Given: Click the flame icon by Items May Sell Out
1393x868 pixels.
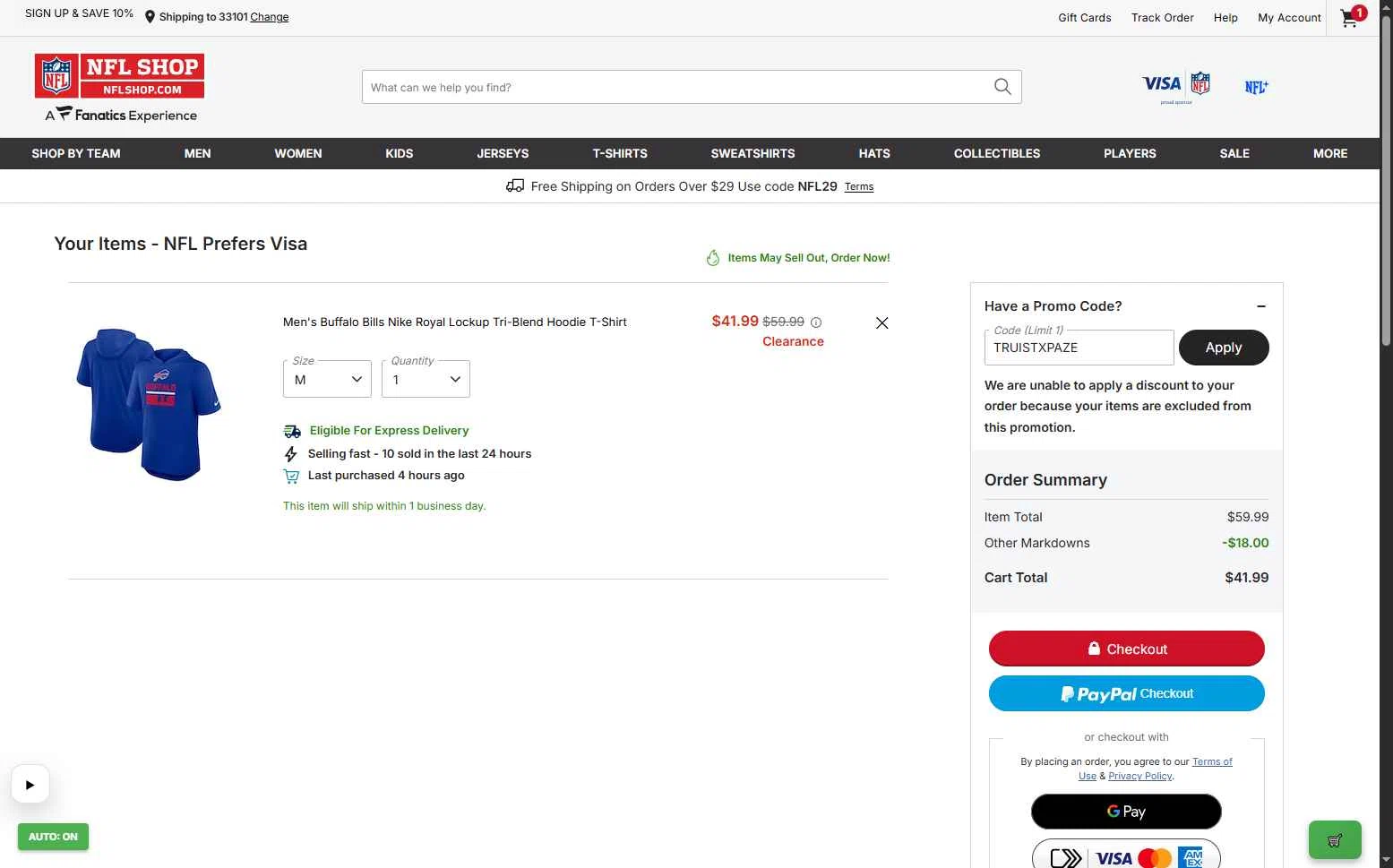Looking at the screenshot, I should 713,258.
